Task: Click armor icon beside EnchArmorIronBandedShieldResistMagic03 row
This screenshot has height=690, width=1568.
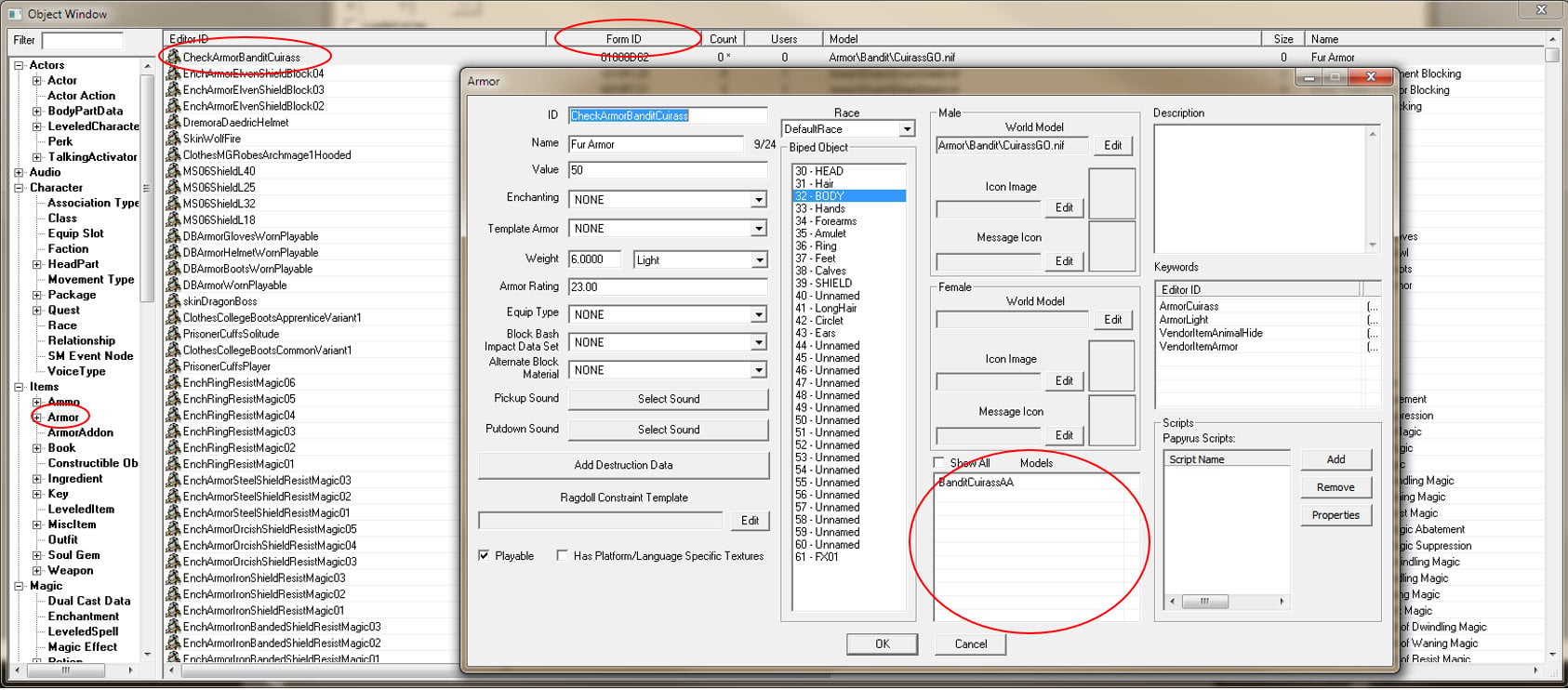Action: (x=173, y=627)
